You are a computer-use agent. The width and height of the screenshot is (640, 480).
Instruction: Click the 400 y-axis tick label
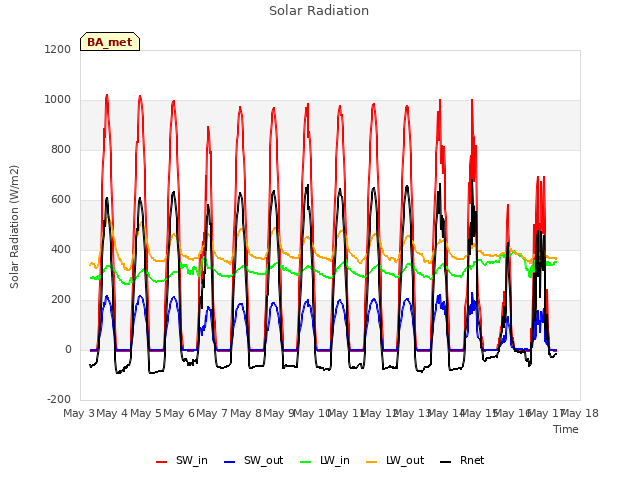[x=61, y=249]
